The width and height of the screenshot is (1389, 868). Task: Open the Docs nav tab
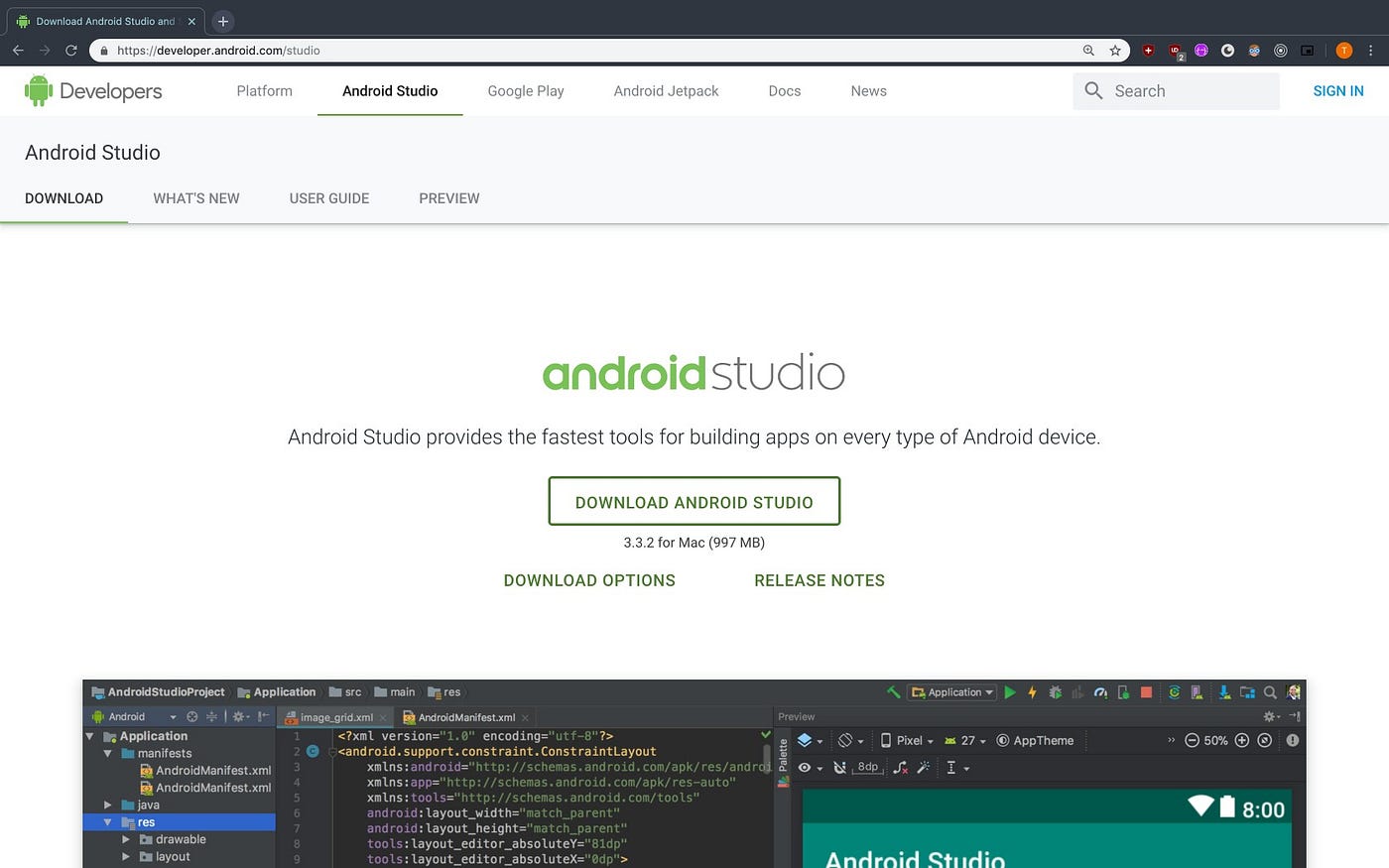coord(785,91)
